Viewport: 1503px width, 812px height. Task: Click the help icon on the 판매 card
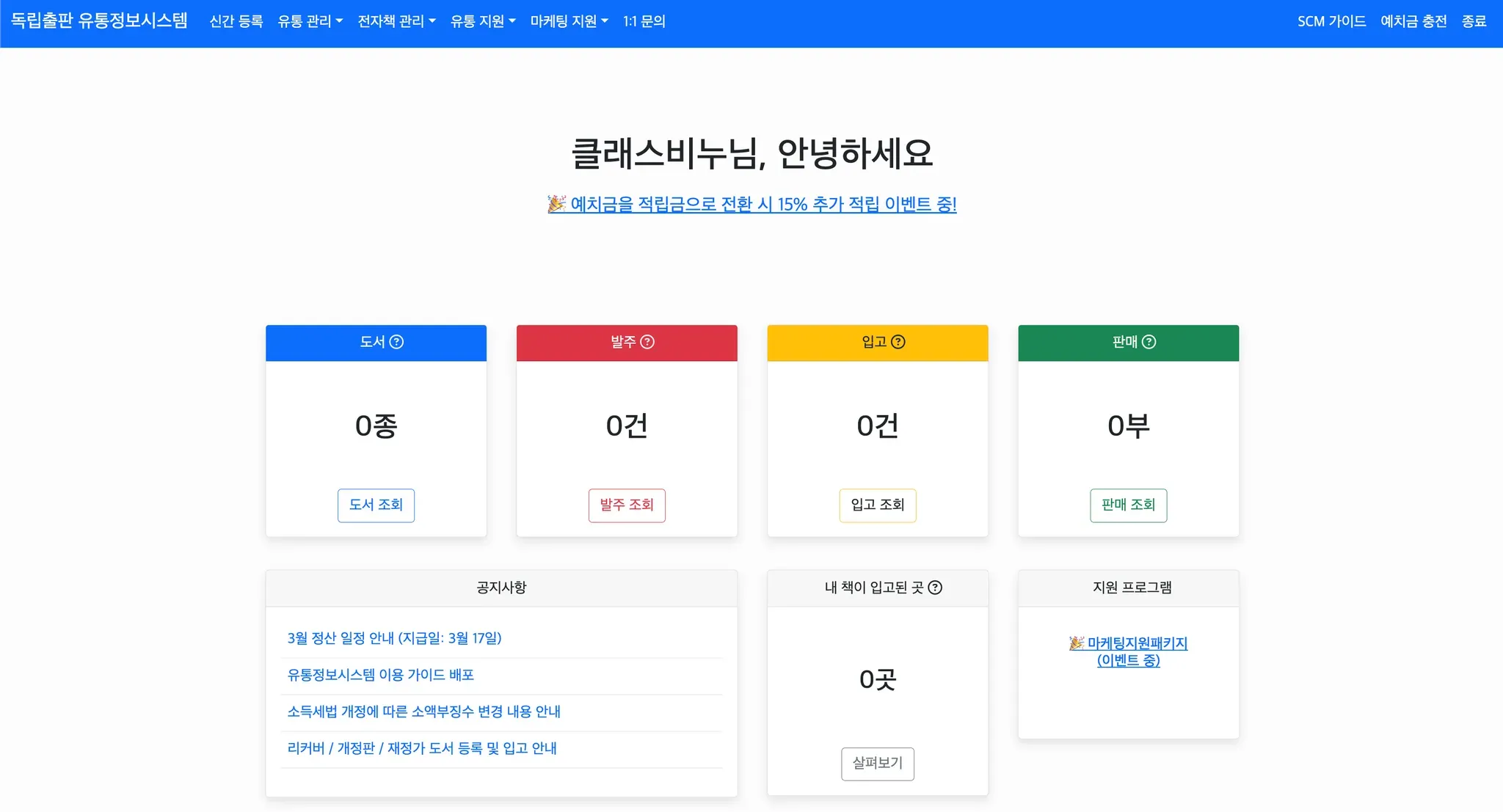1150,342
